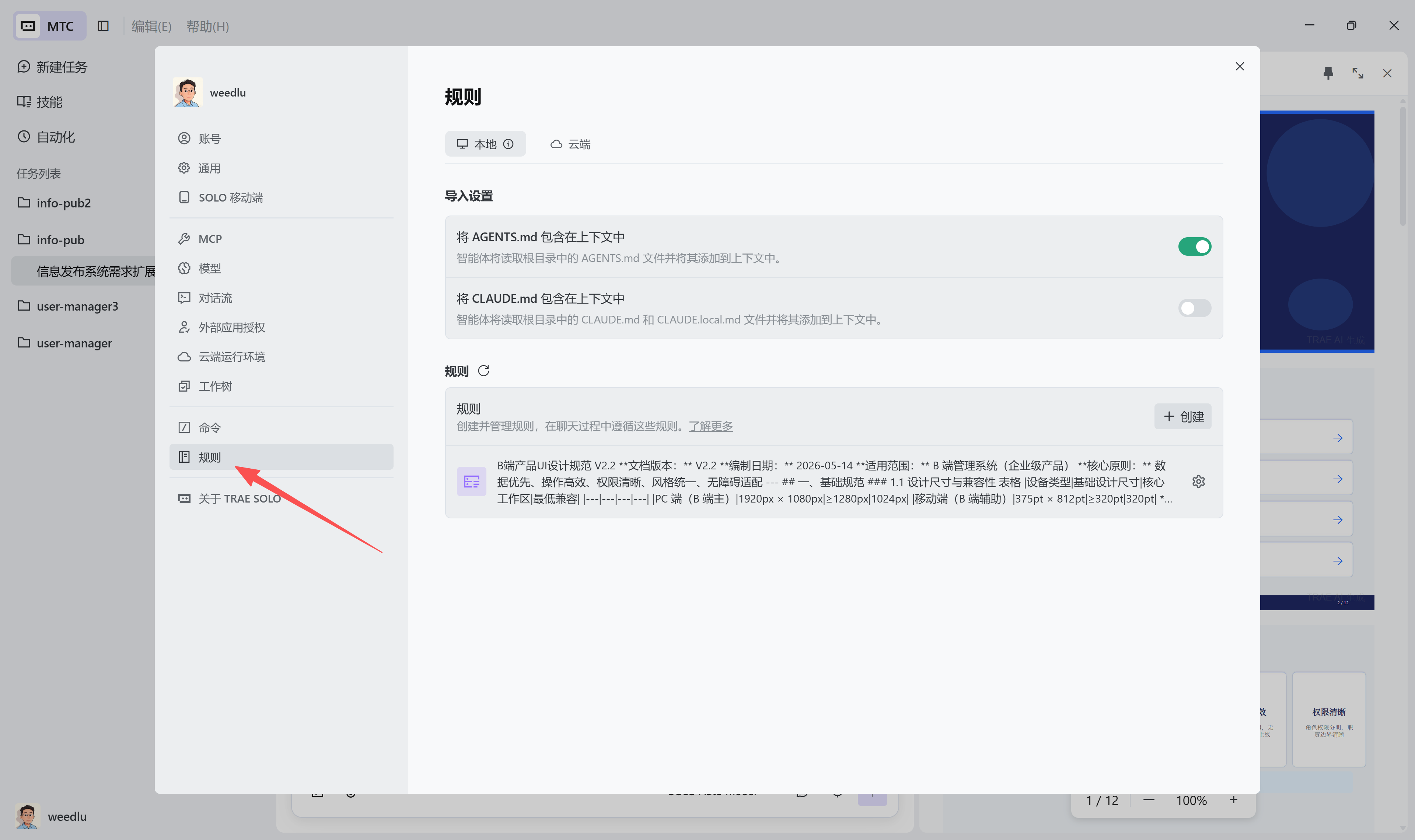
Task: Click info icon next to 本地
Action: click(x=508, y=144)
